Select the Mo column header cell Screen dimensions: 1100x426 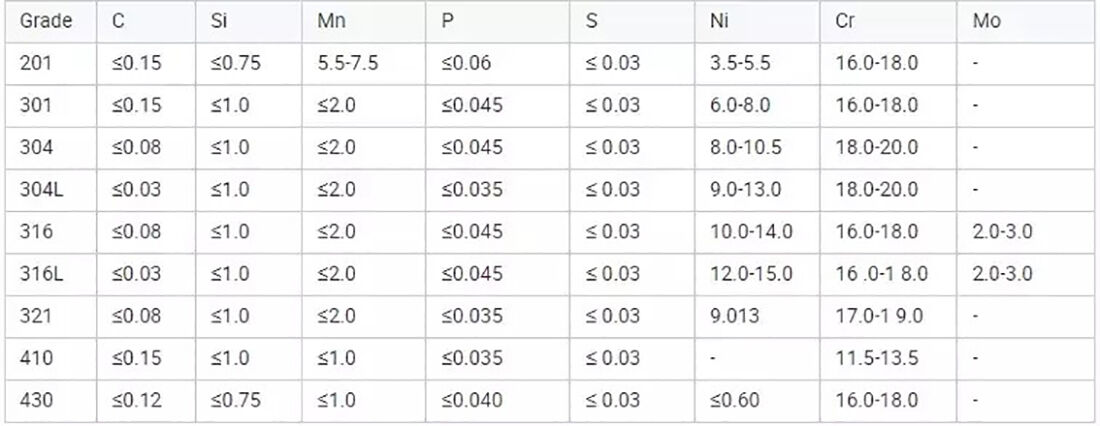(x=986, y=21)
